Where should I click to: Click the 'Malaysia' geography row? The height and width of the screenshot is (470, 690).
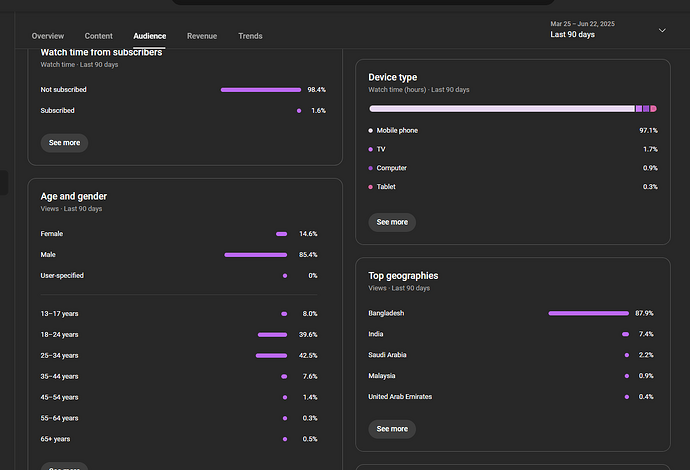click(511, 376)
